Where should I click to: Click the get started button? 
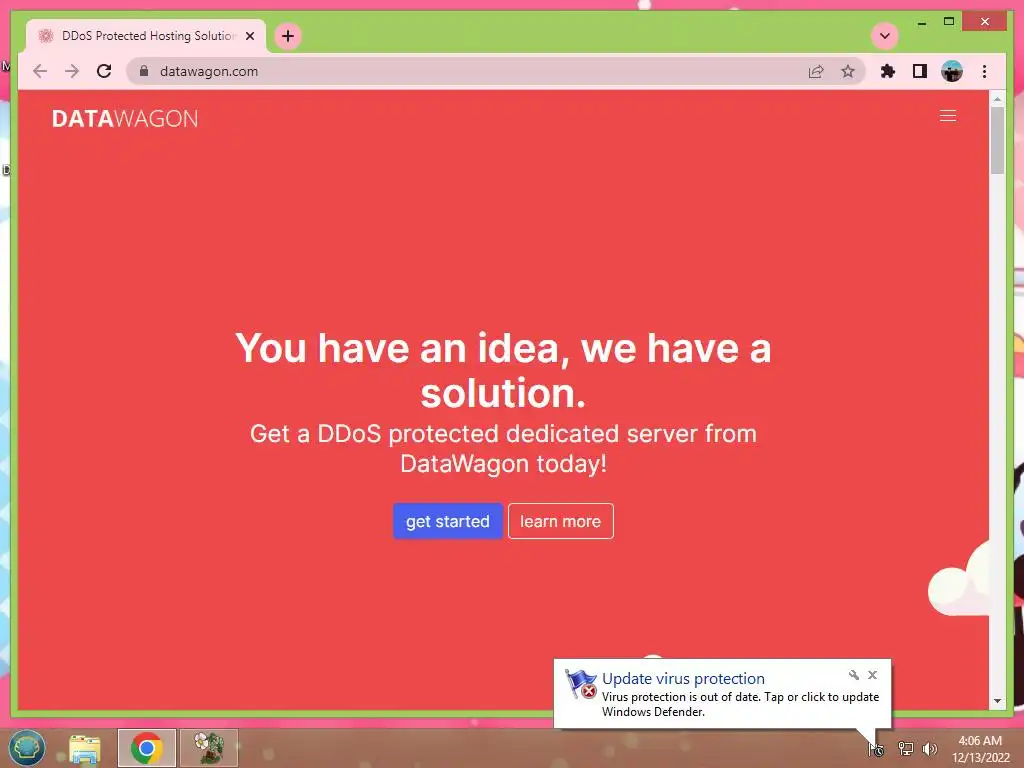click(x=447, y=521)
